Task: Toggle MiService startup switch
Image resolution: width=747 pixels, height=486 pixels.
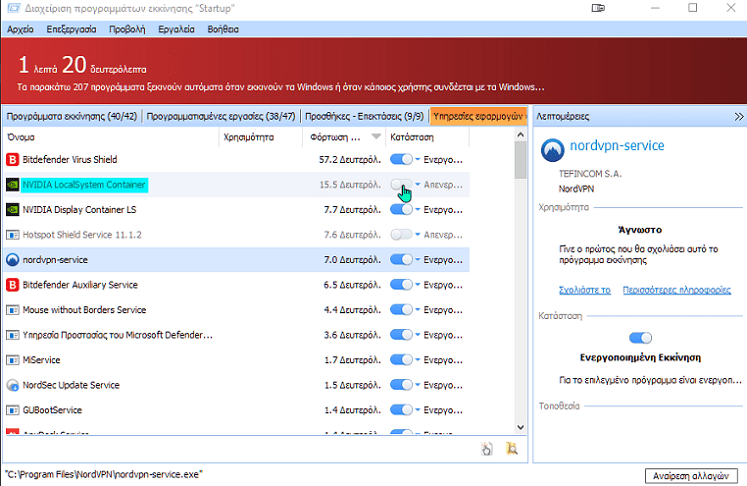Action: (401, 360)
